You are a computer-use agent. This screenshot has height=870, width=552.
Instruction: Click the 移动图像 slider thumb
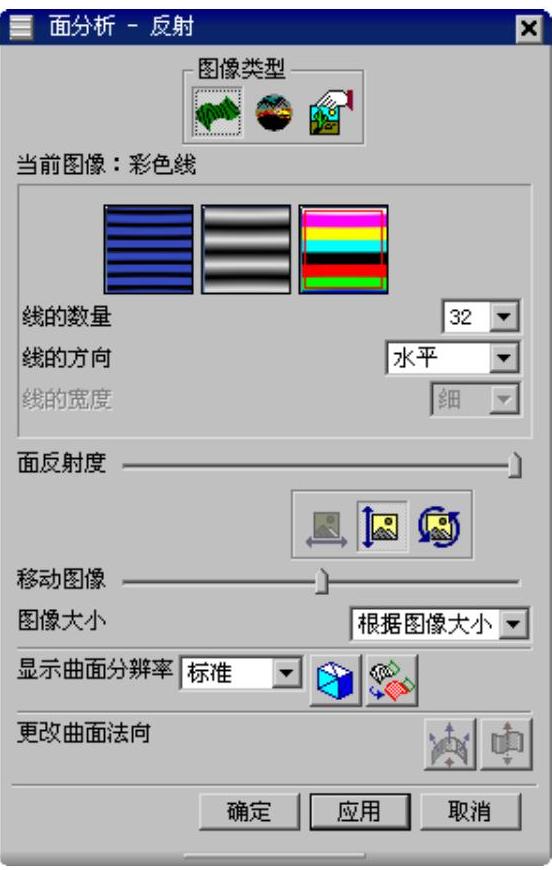click(x=322, y=581)
